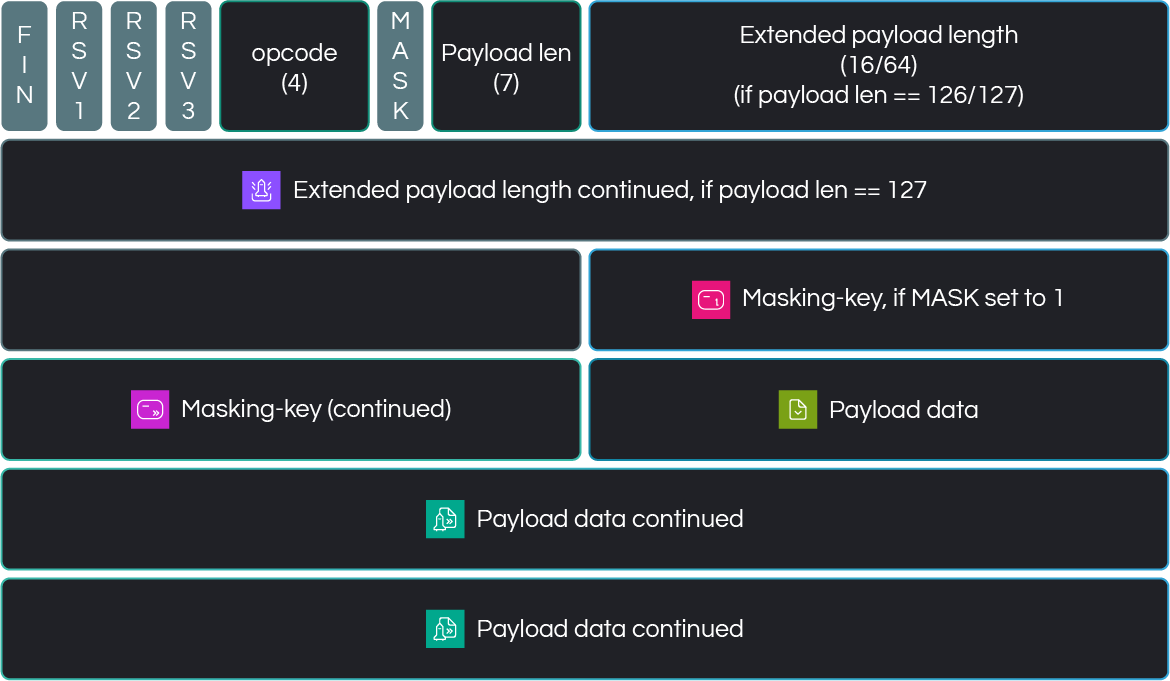This screenshot has height=681, width=1170.
Task: Click the magenta Masking-key continued icon
Action: [x=150, y=409]
